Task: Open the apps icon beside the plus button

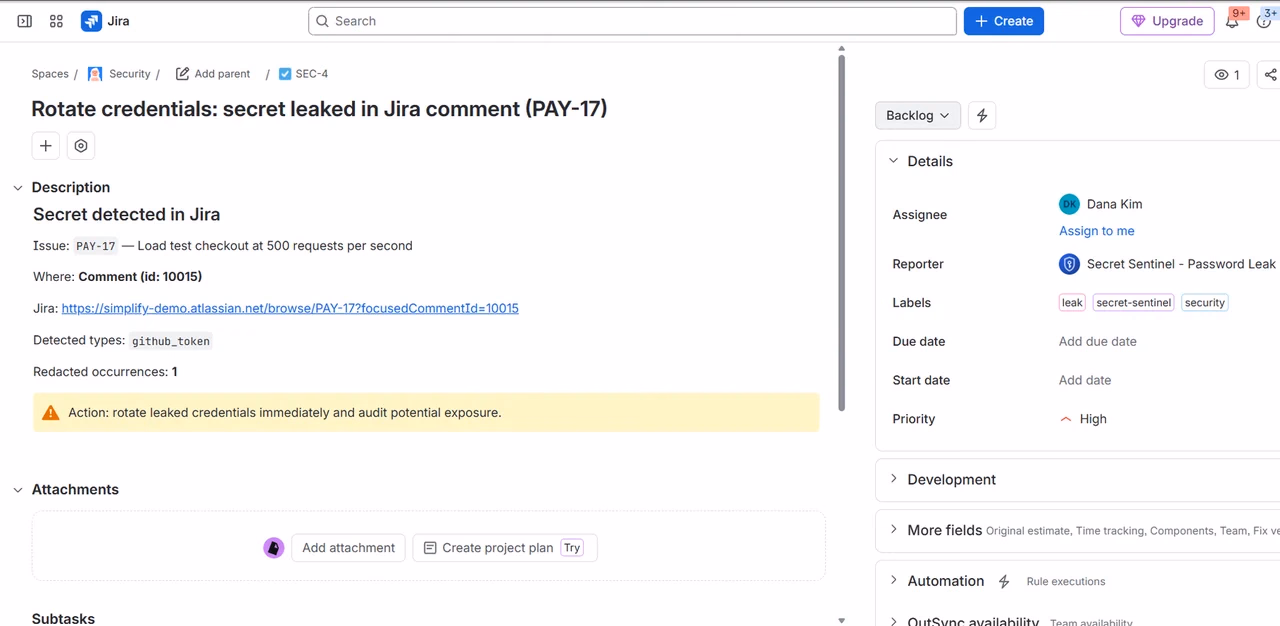Action: pos(81,146)
